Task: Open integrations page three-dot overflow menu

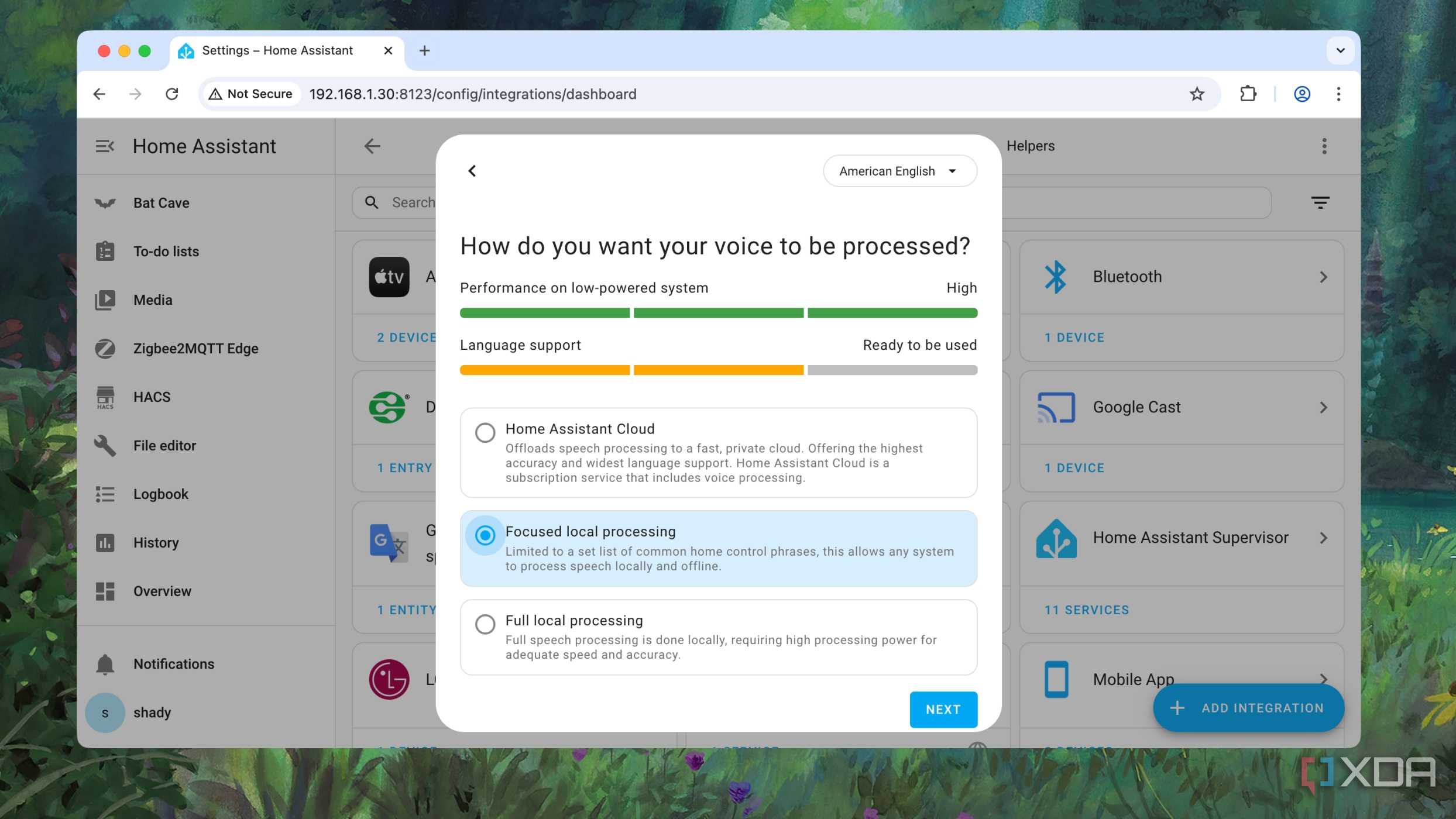Action: (x=1324, y=146)
